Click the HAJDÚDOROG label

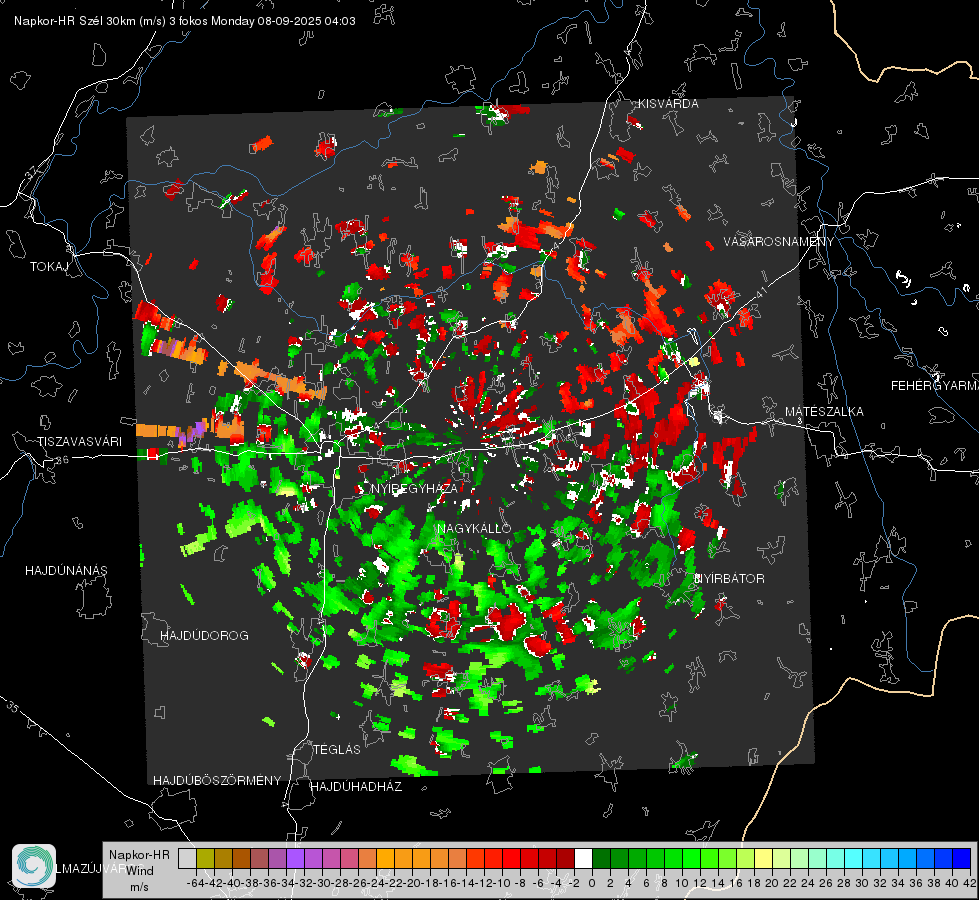pos(204,636)
